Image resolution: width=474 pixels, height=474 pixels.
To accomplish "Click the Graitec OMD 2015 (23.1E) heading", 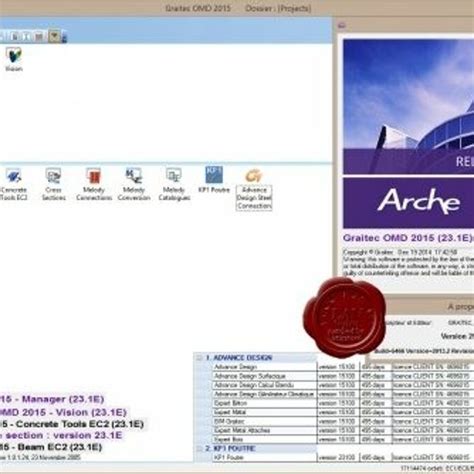I will 408,238.
